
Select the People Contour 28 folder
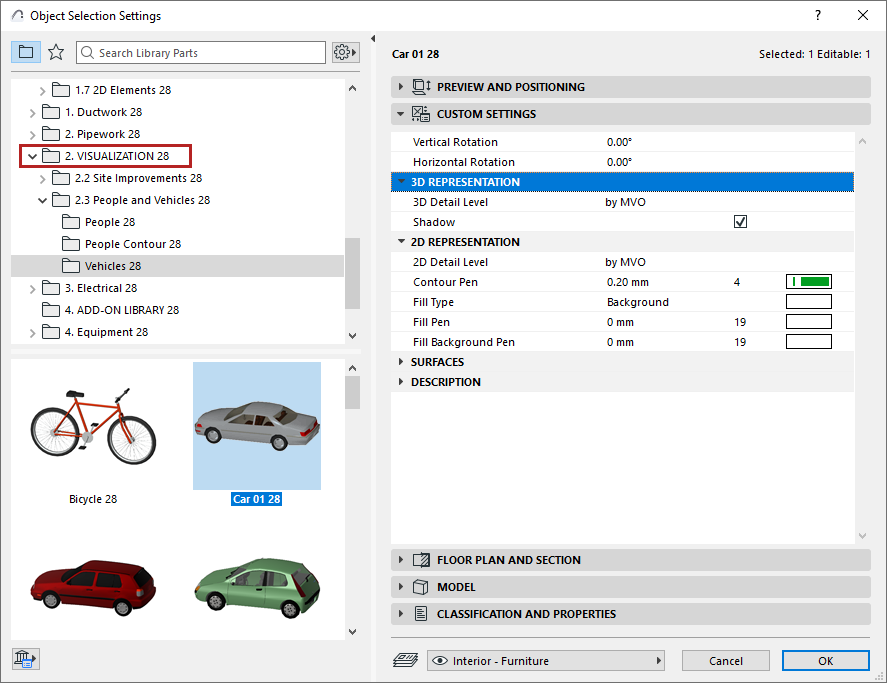132,244
